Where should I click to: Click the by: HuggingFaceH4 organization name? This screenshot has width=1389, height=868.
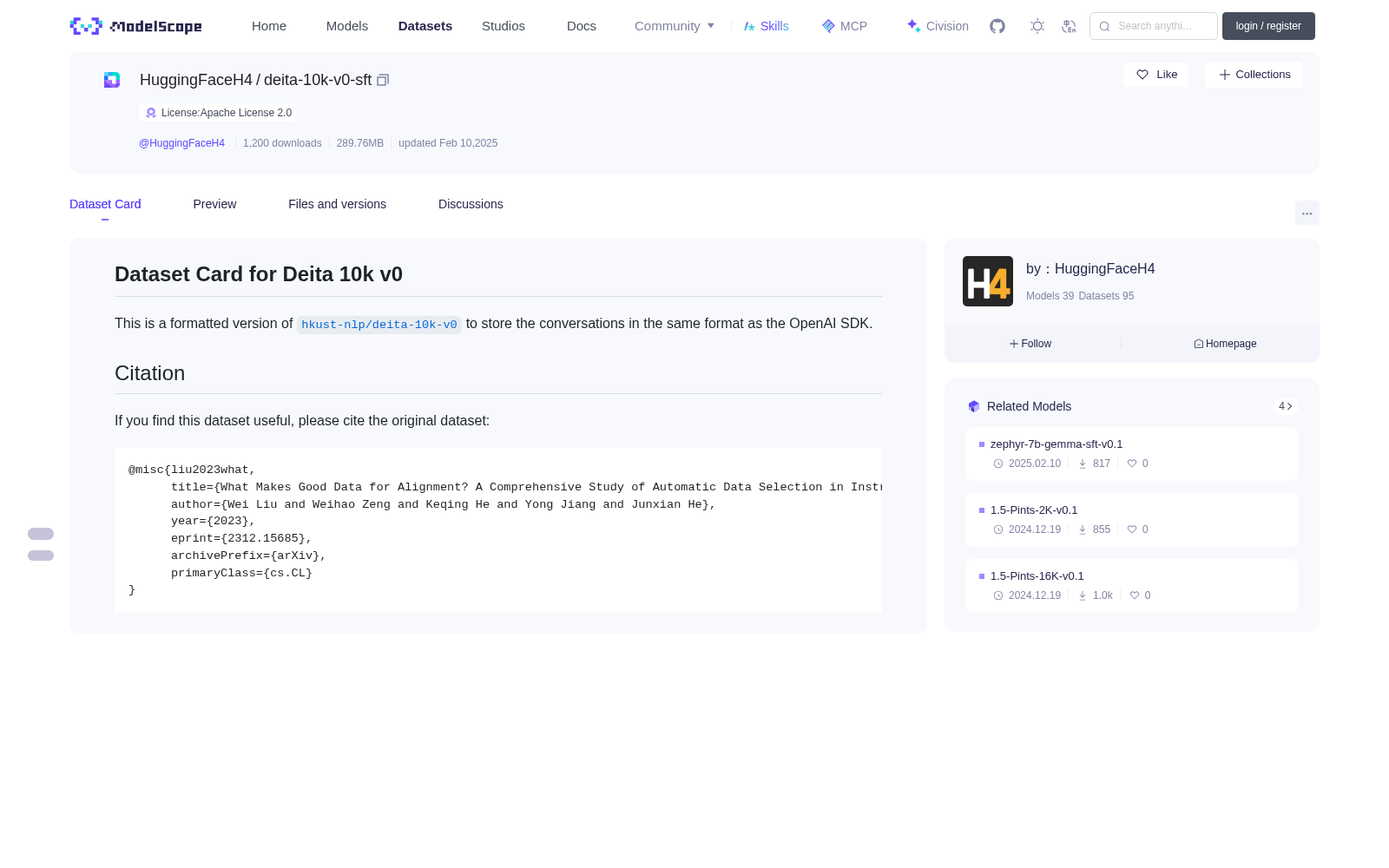click(x=1090, y=269)
